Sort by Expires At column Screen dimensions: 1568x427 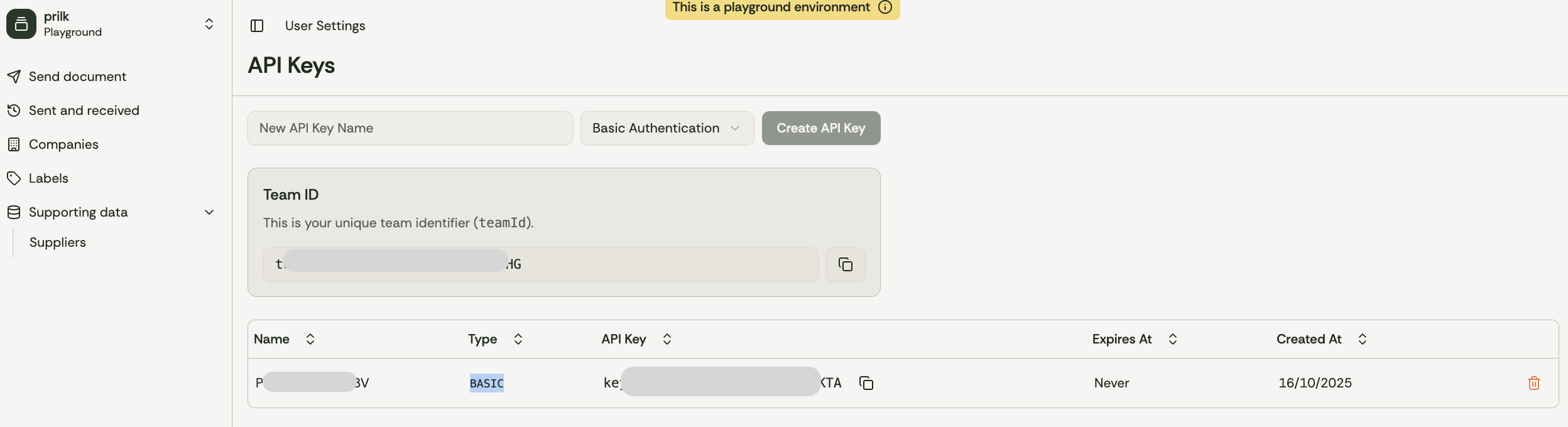[1172, 339]
